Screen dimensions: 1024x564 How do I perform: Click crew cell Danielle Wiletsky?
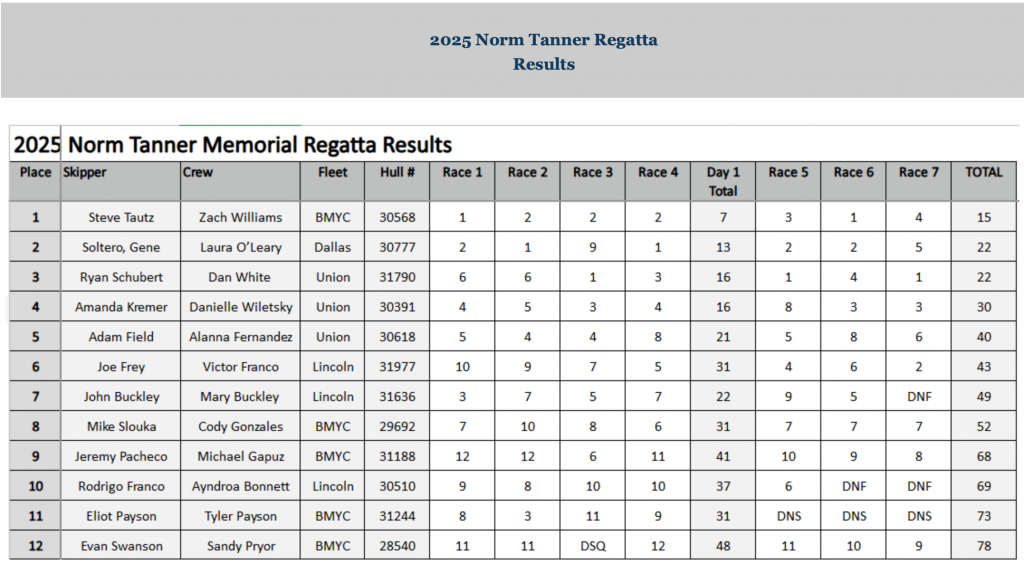click(240, 307)
